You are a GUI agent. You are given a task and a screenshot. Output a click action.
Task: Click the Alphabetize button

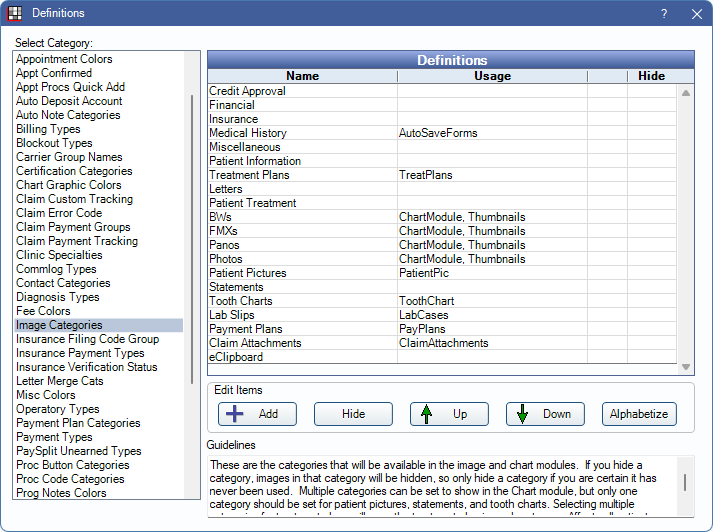point(640,414)
